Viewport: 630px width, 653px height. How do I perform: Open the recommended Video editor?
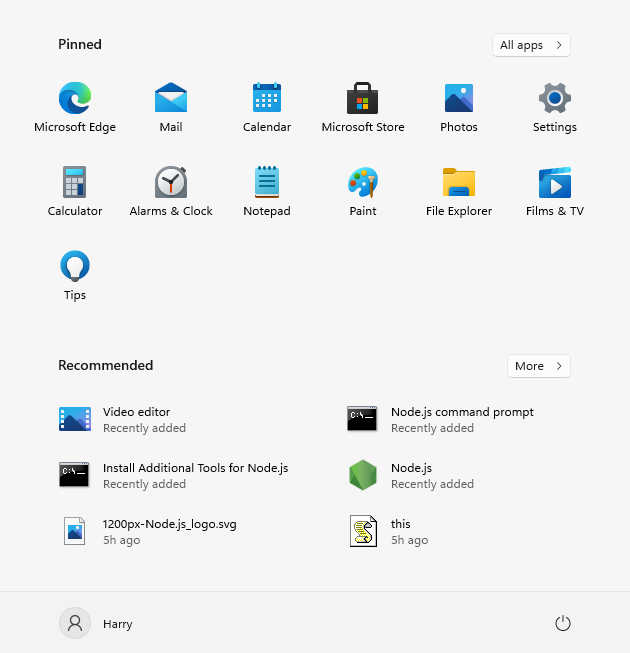(136, 419)
